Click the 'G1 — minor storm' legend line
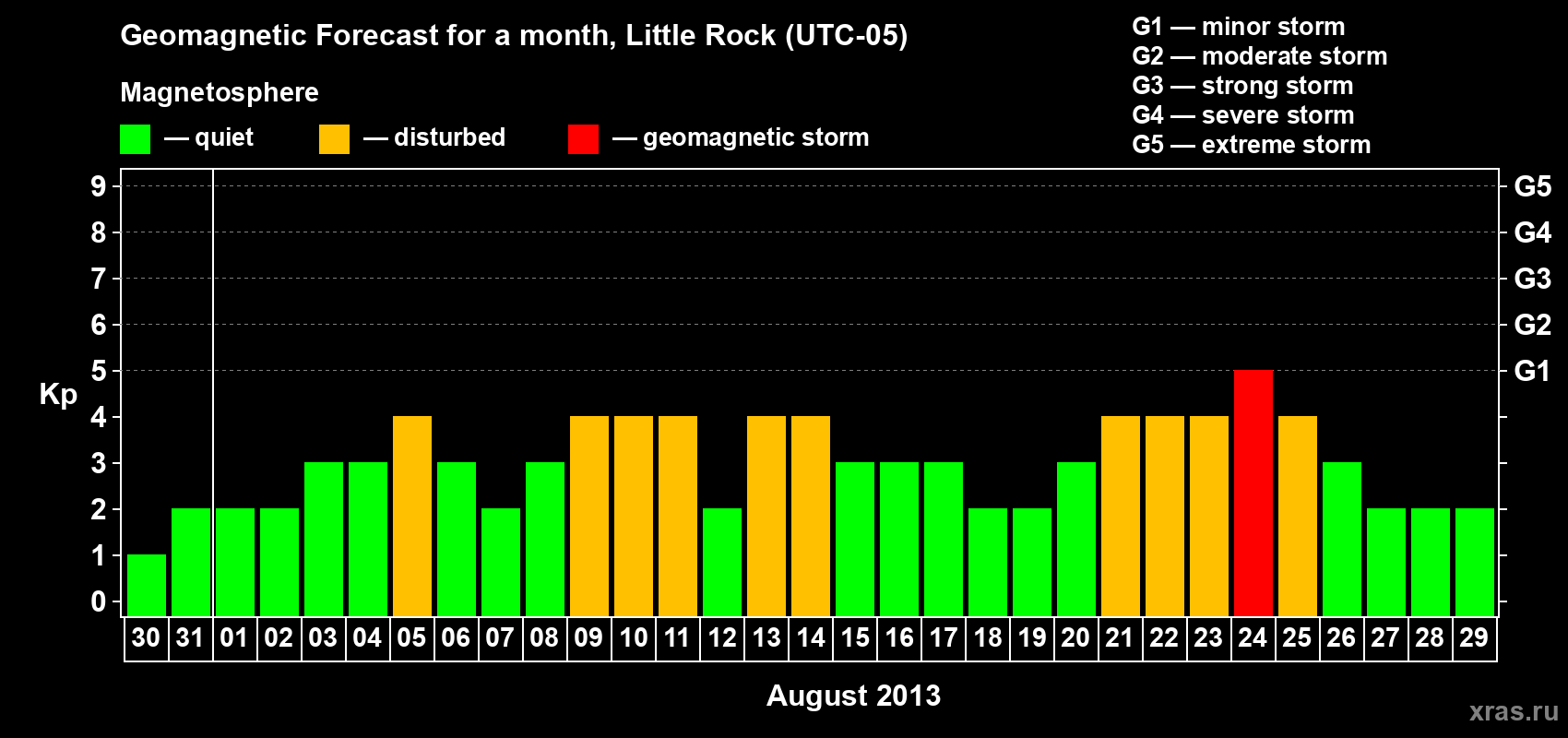 (1239, 27)
